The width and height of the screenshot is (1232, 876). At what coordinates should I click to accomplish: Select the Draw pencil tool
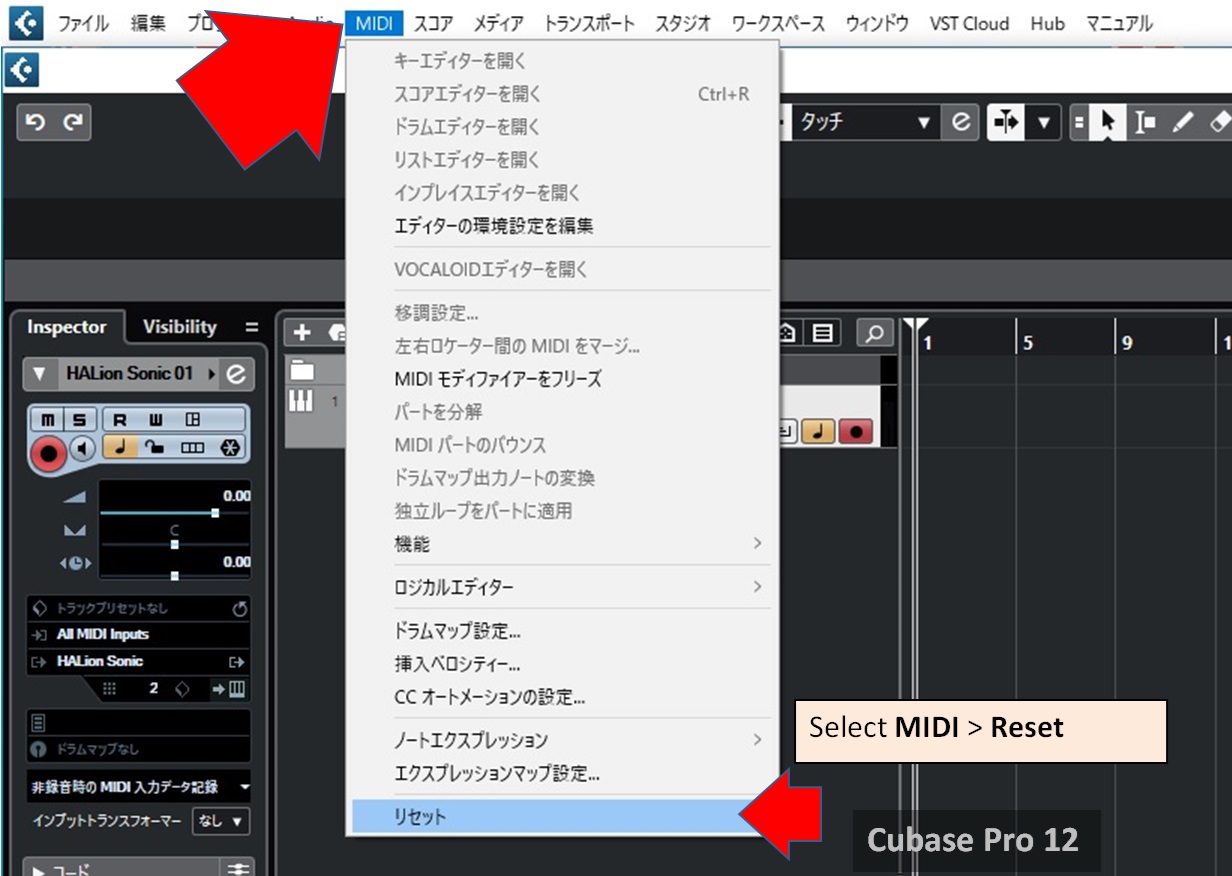(1182, 122)
